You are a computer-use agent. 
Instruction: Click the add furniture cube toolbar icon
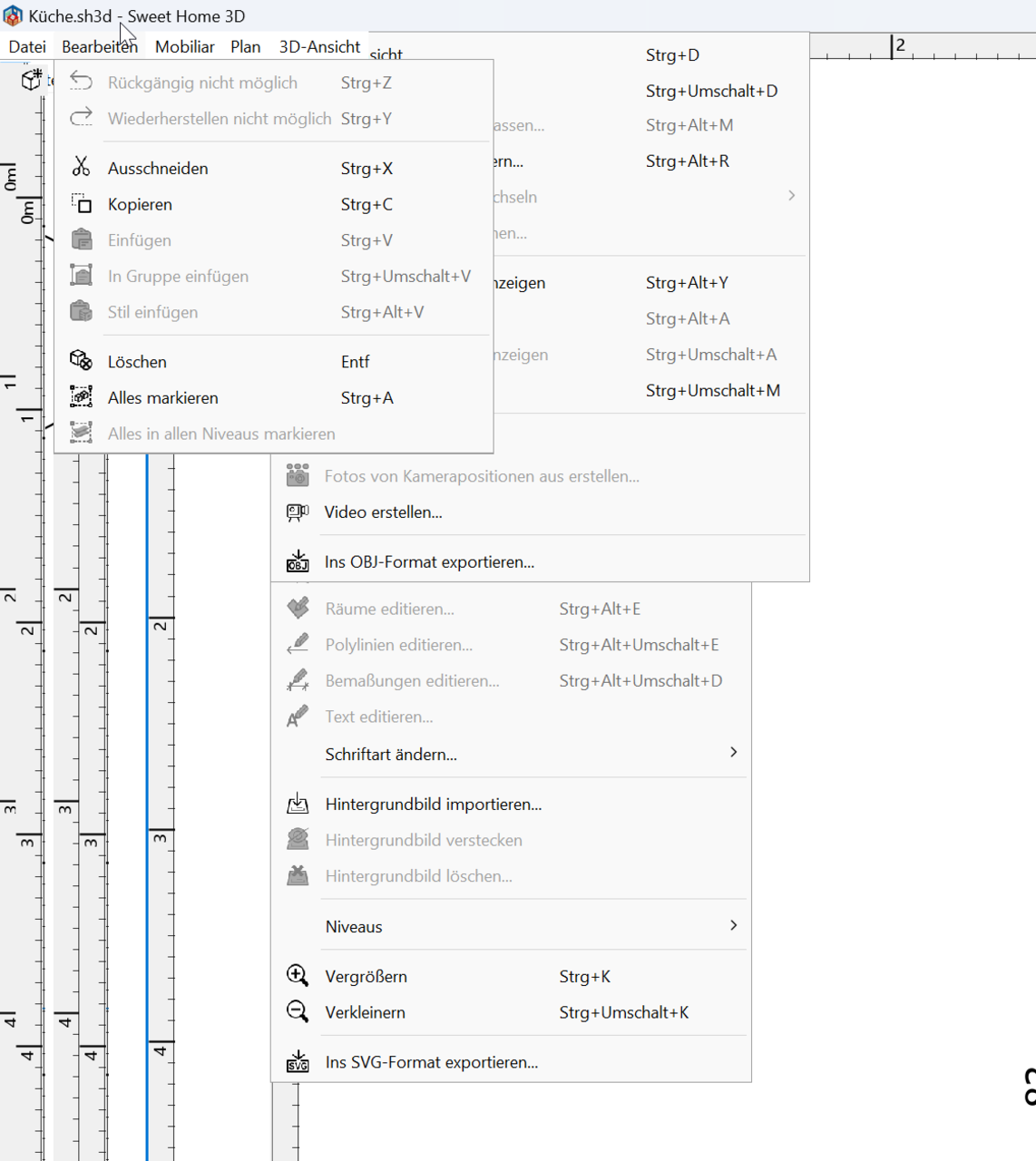32,80
